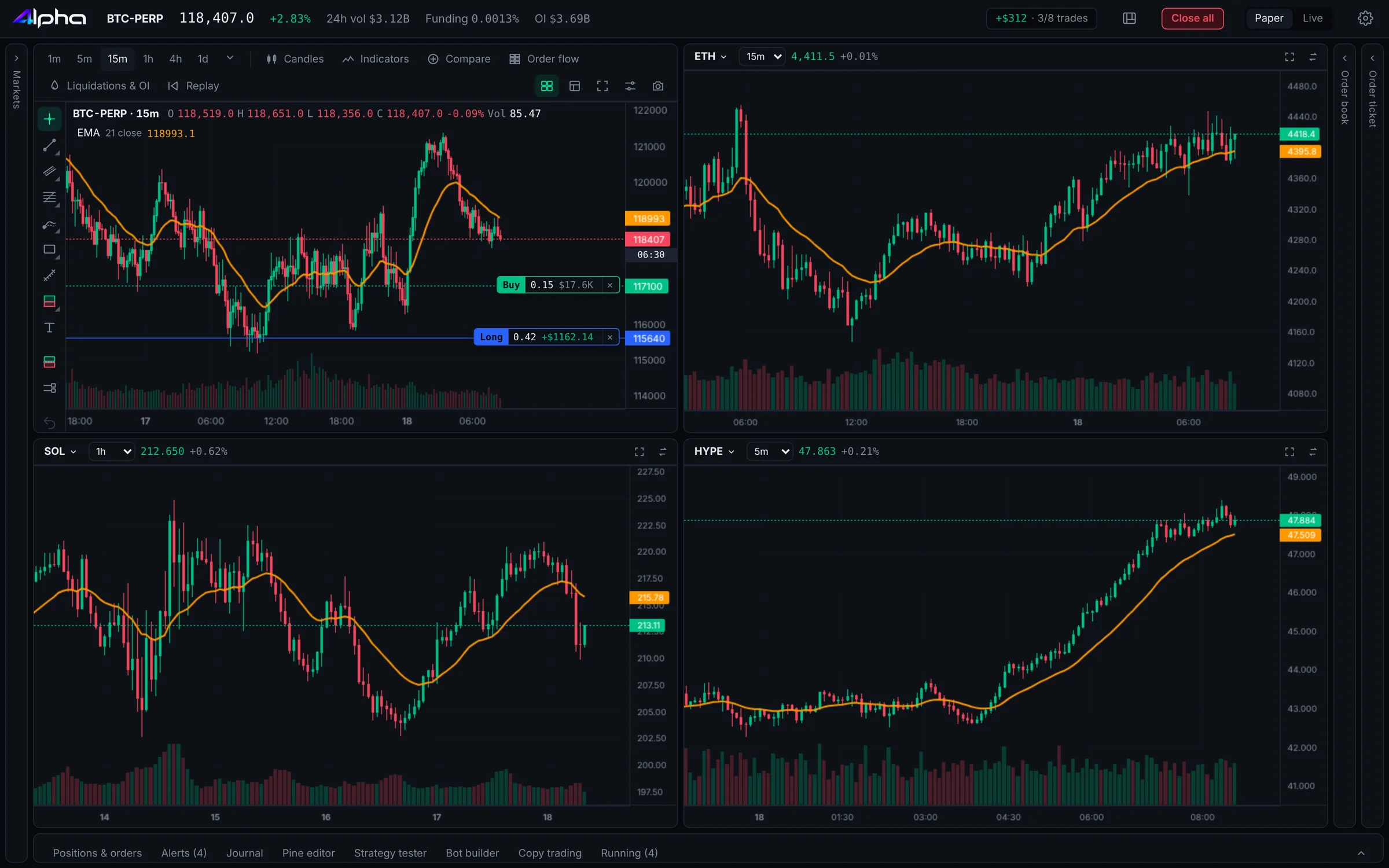Image resolution: width=1389 pixels, height=868 pixels.
Task: Open the Indicators menu
Action: [x=376, y=59]
